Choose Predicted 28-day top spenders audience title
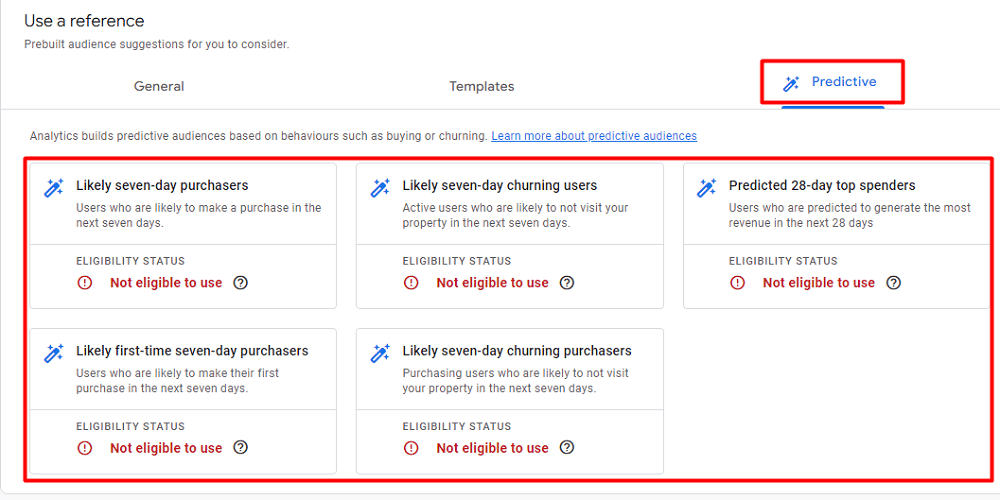1000x500 pixels. point(822,185)
